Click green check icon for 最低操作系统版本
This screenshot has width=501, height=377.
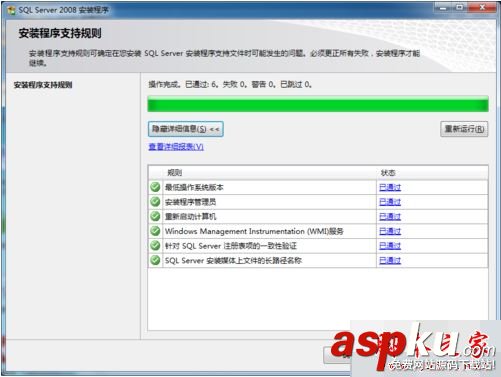coord(155,187)
